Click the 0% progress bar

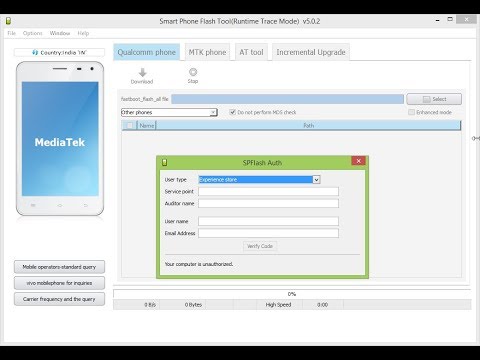(x=292, y=294)
